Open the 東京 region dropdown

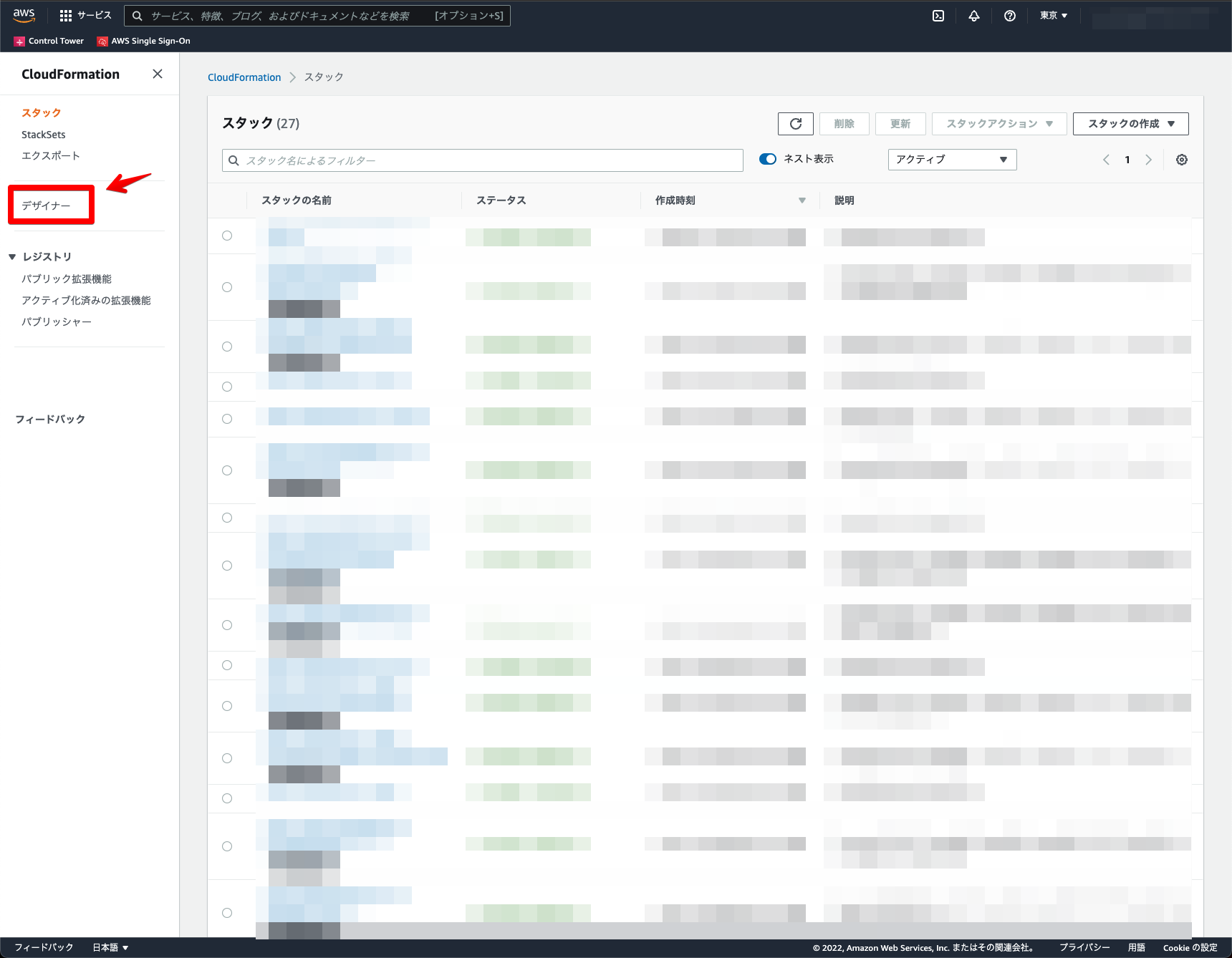(x=1054, y=16)
